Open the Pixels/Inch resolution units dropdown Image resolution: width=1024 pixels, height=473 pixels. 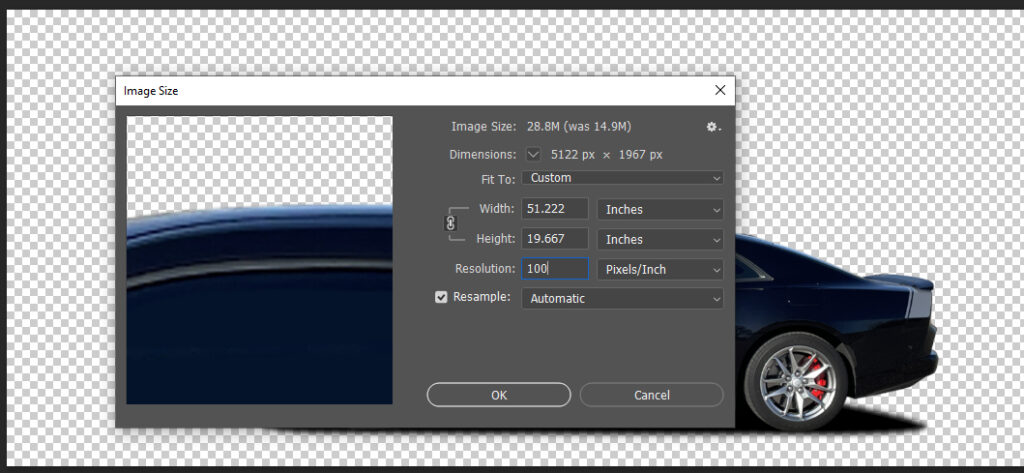(x=660, y=270)
